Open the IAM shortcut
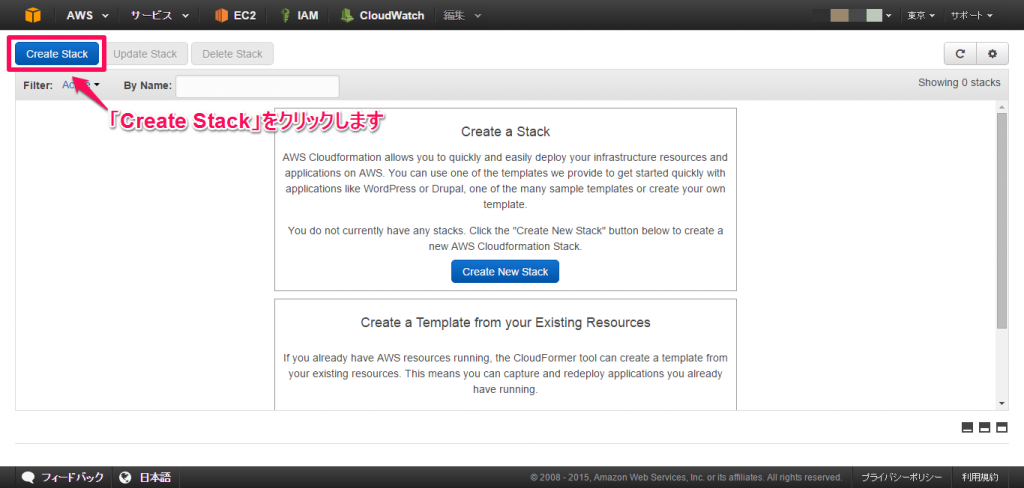 [x=300, y=15]
